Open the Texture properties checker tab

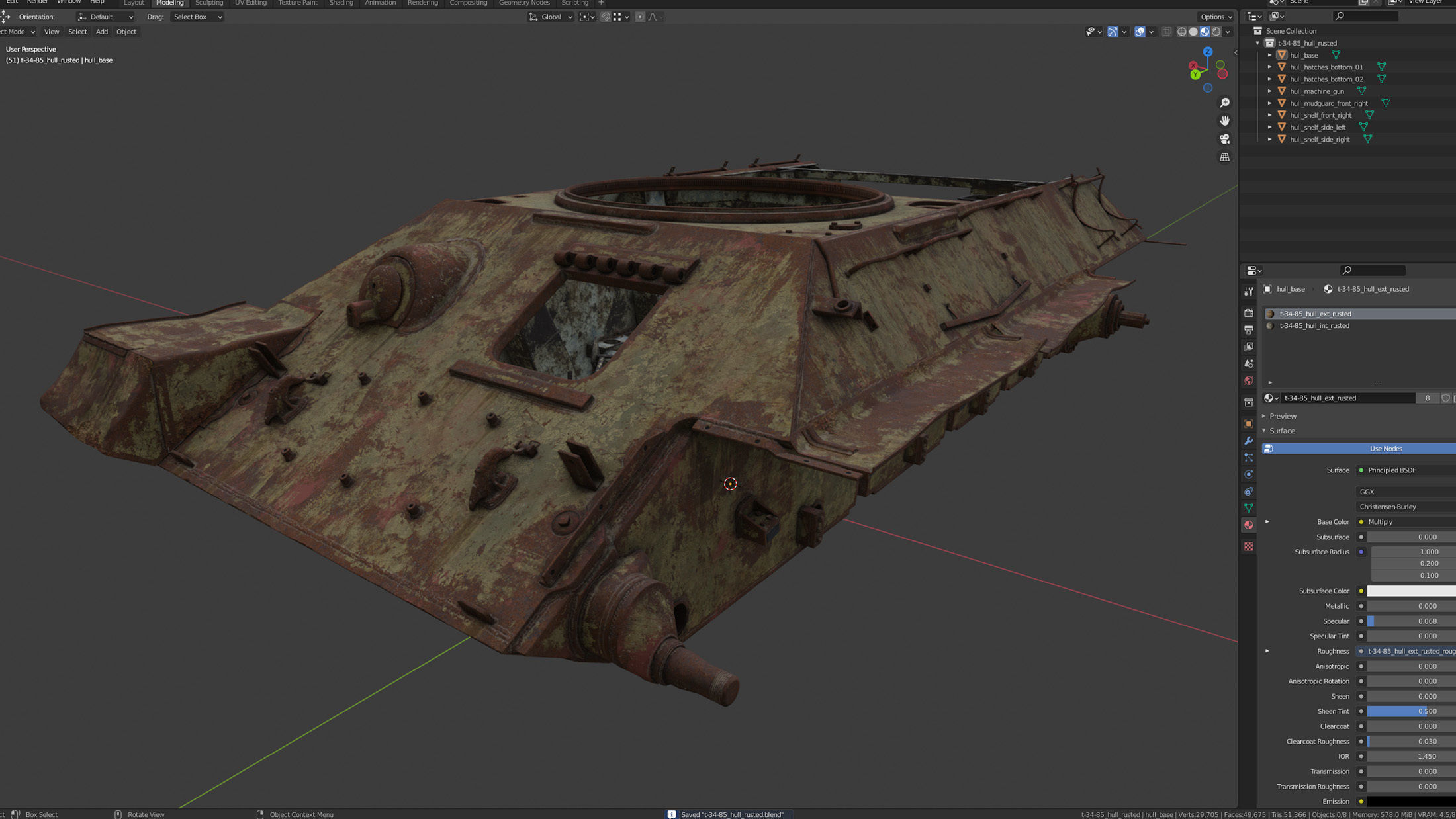pyautogui.click(x=1248, y=546)
